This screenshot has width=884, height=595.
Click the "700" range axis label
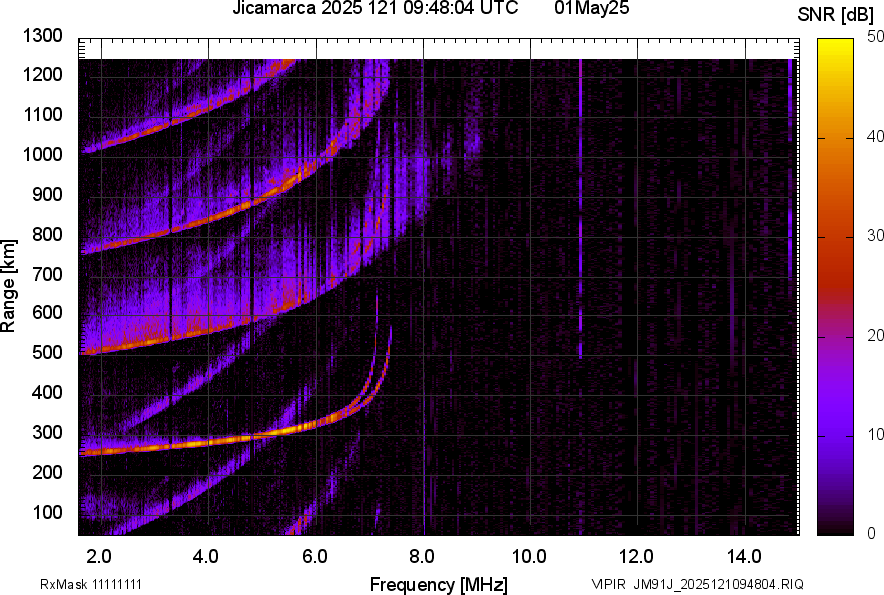47,274
